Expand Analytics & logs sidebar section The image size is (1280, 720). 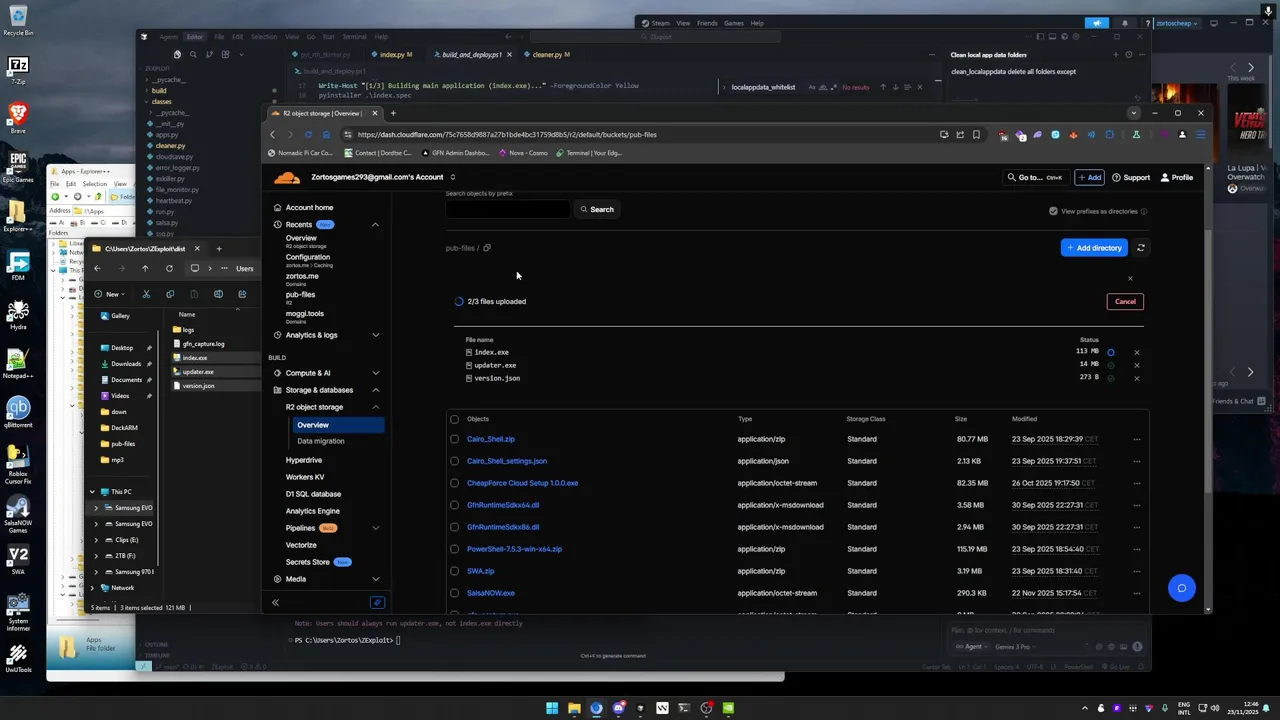376,335
